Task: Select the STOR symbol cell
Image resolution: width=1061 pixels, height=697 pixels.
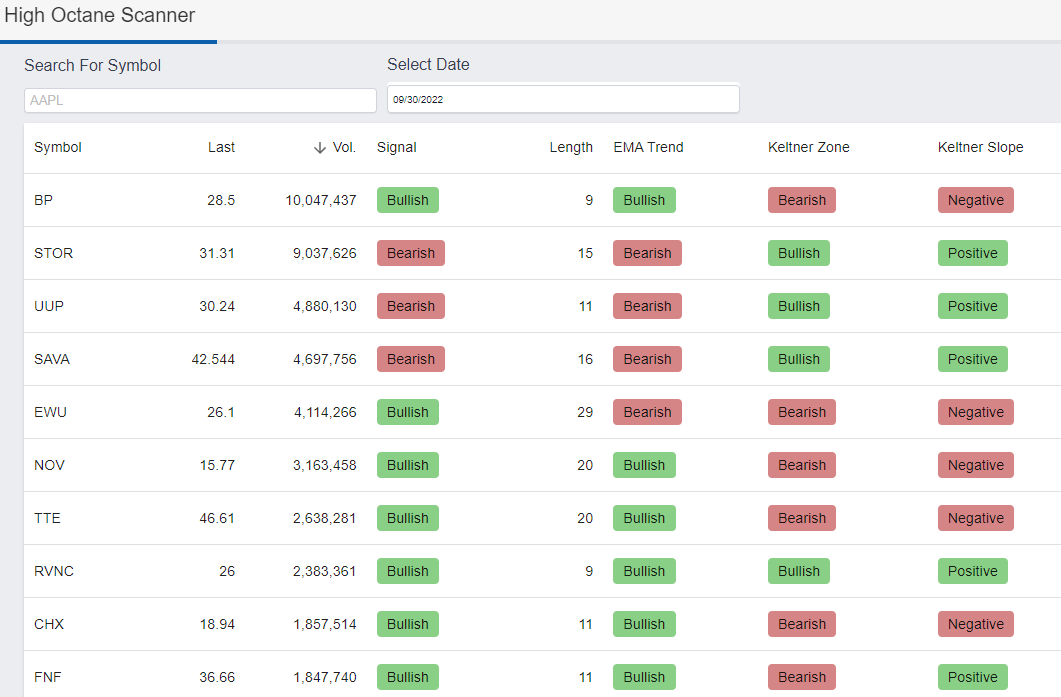Action: pyautogui.click(x=53, y=253)
